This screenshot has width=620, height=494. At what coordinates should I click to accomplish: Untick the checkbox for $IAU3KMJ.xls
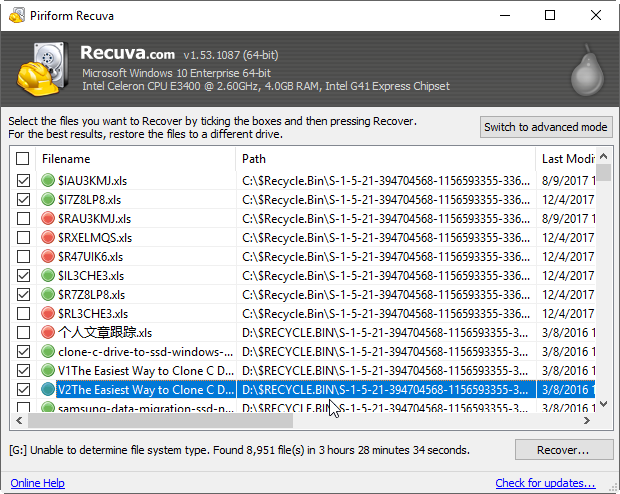tap(23, 180)
